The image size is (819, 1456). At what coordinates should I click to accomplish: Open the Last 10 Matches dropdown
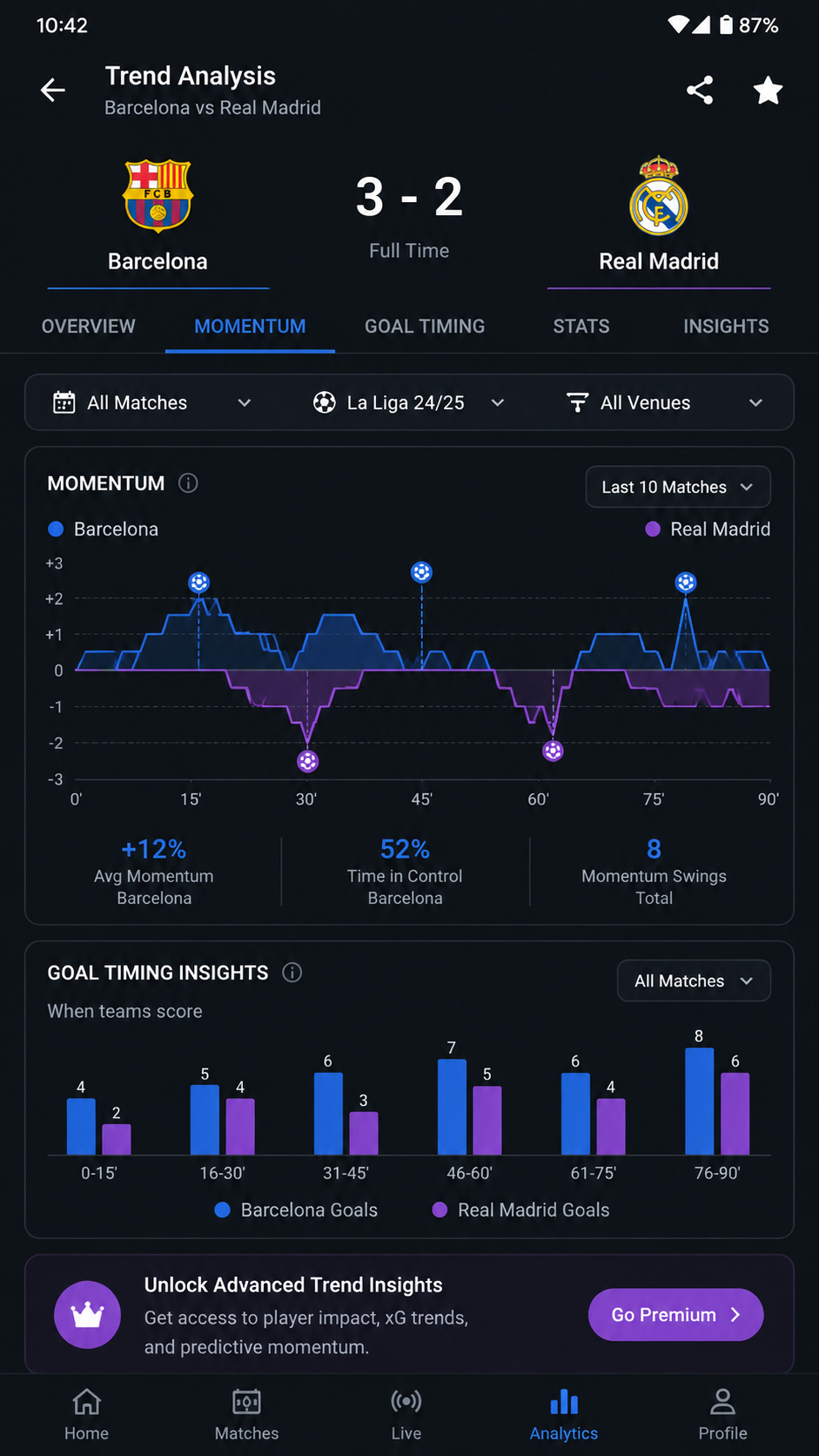tap(678, 487)
